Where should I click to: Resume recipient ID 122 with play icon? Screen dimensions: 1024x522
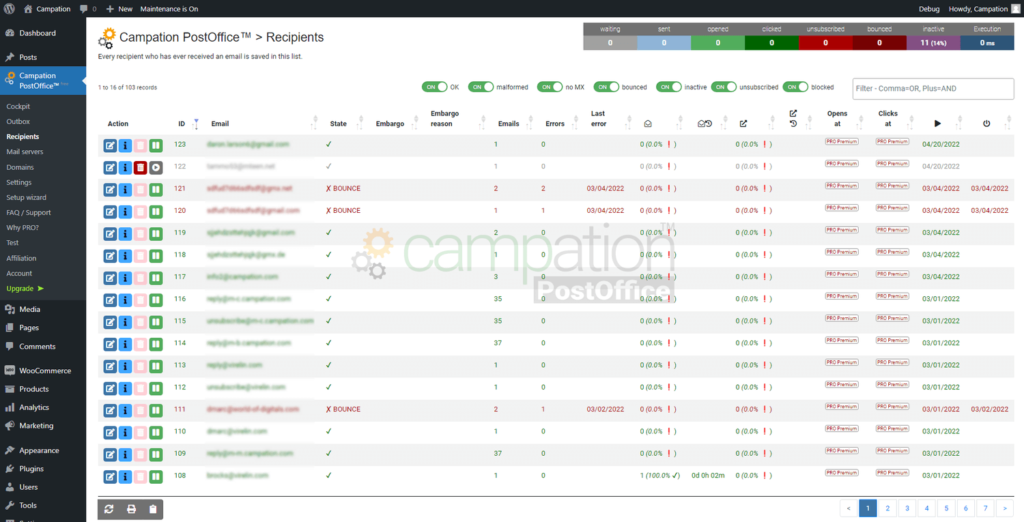coord(155,168)
